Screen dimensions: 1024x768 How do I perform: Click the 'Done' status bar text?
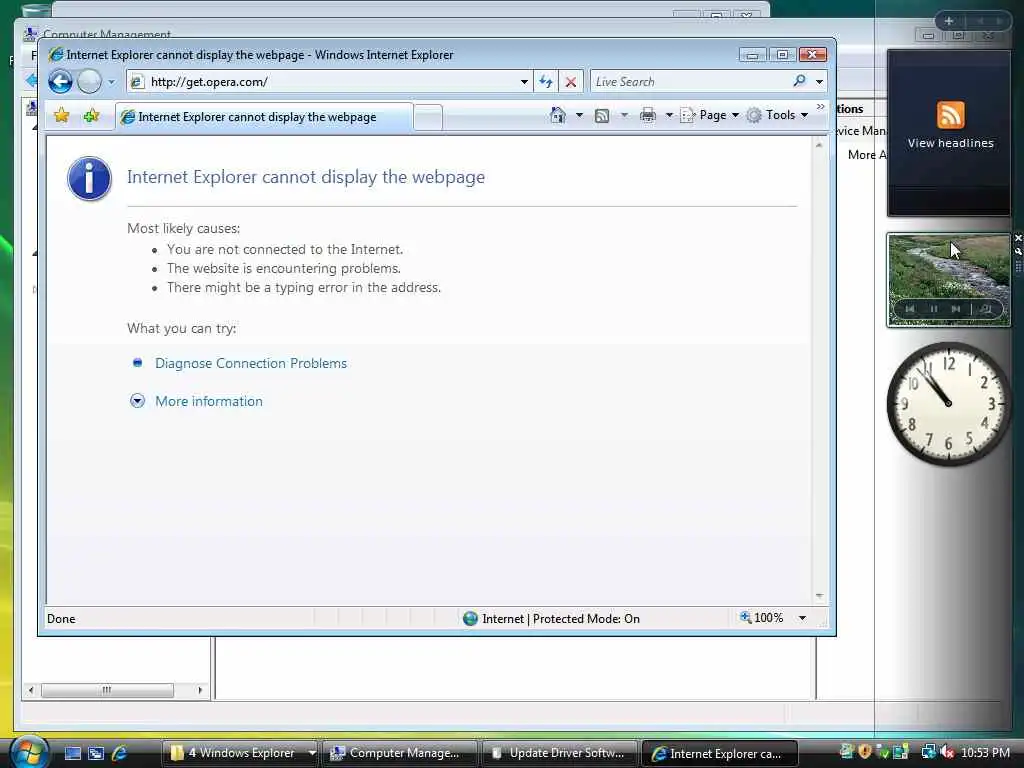pyautogui.click(x=61, y=618)
